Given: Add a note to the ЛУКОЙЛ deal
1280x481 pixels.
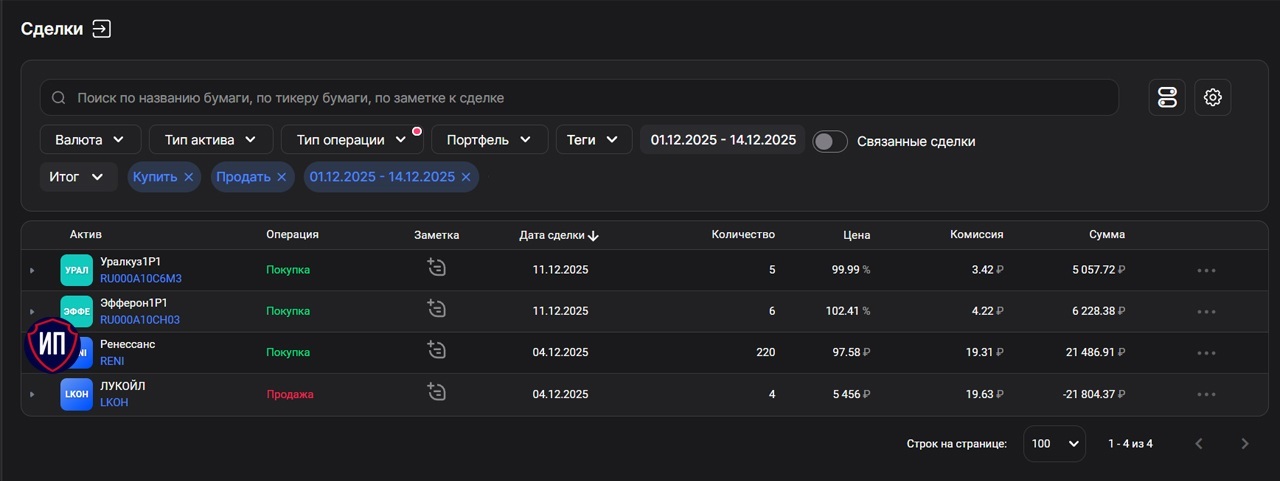Looking at the screenshot, I should (436, 392).
